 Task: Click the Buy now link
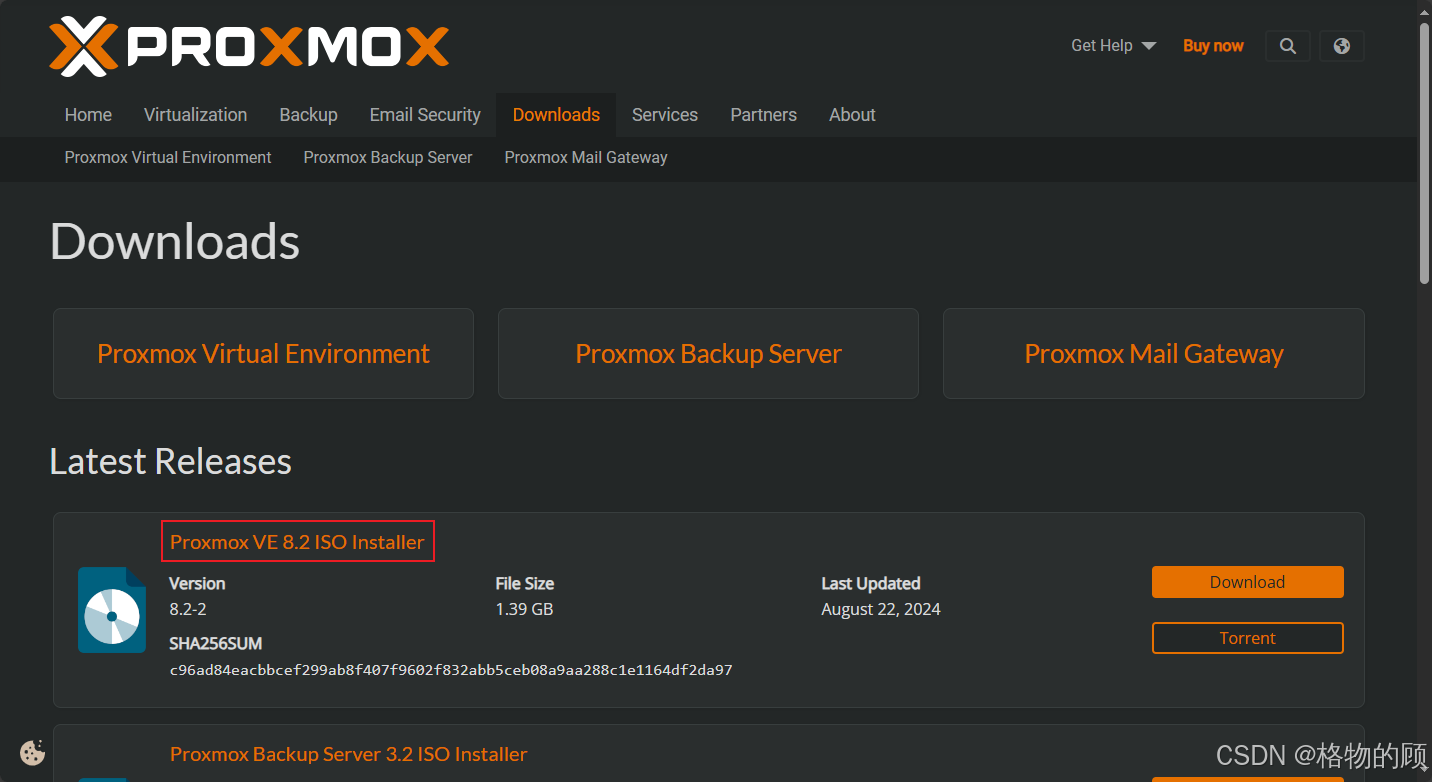coord(1213,46)
